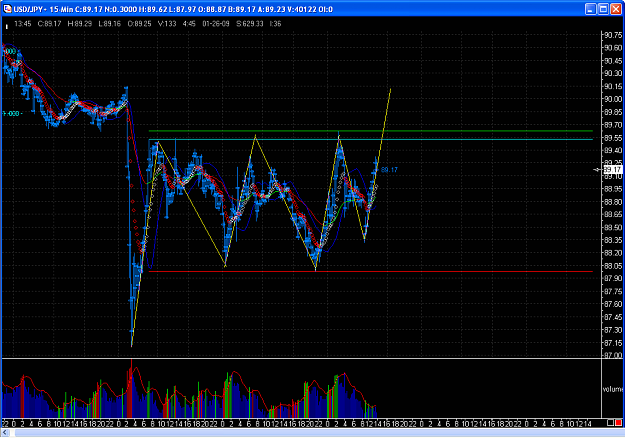Click the red square indicator at bottom right

coord(619,423)
